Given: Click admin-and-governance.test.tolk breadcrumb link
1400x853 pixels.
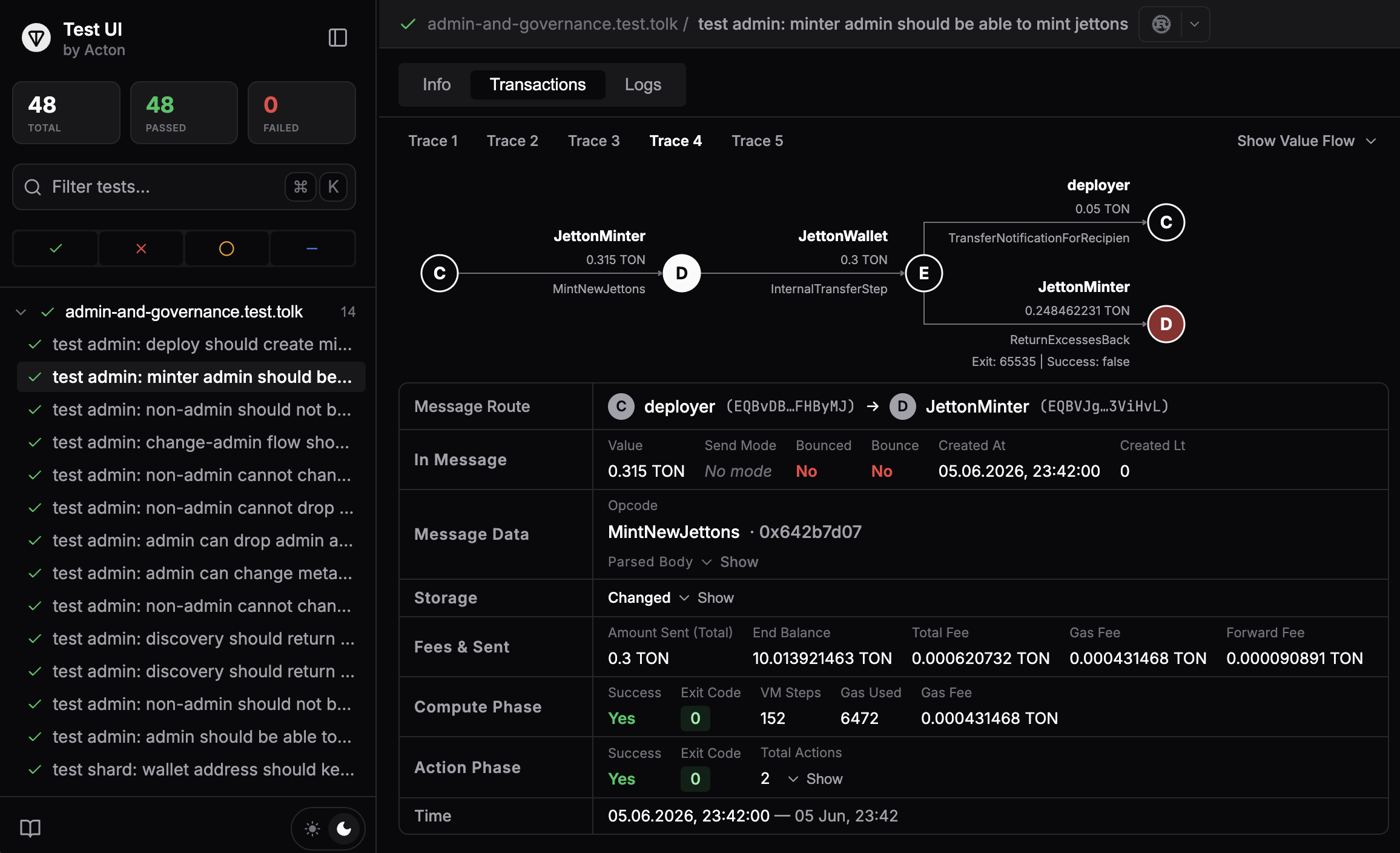Looking at the screenshot, I should tap(552, 24).
